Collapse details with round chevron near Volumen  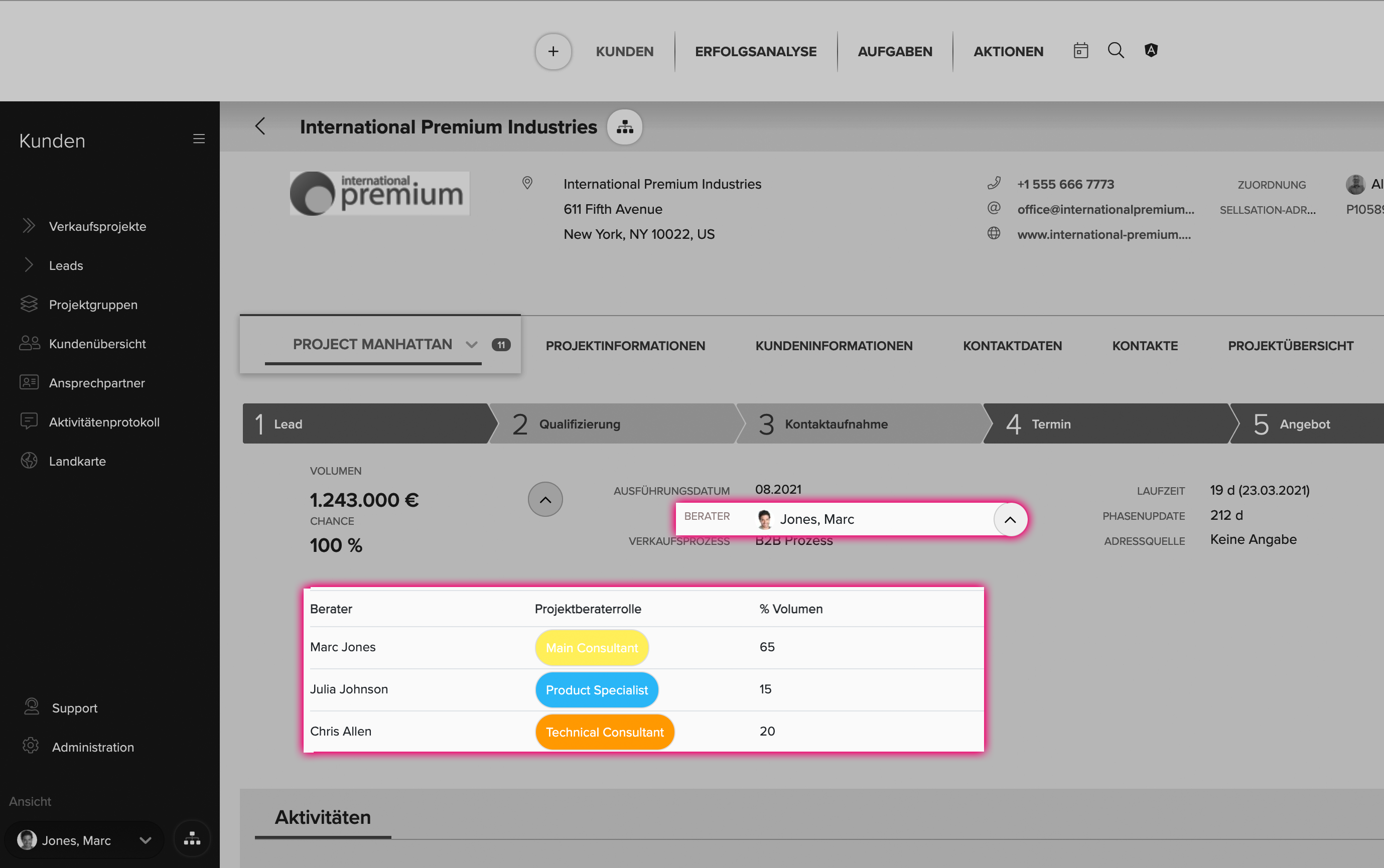tap(545, 499)
